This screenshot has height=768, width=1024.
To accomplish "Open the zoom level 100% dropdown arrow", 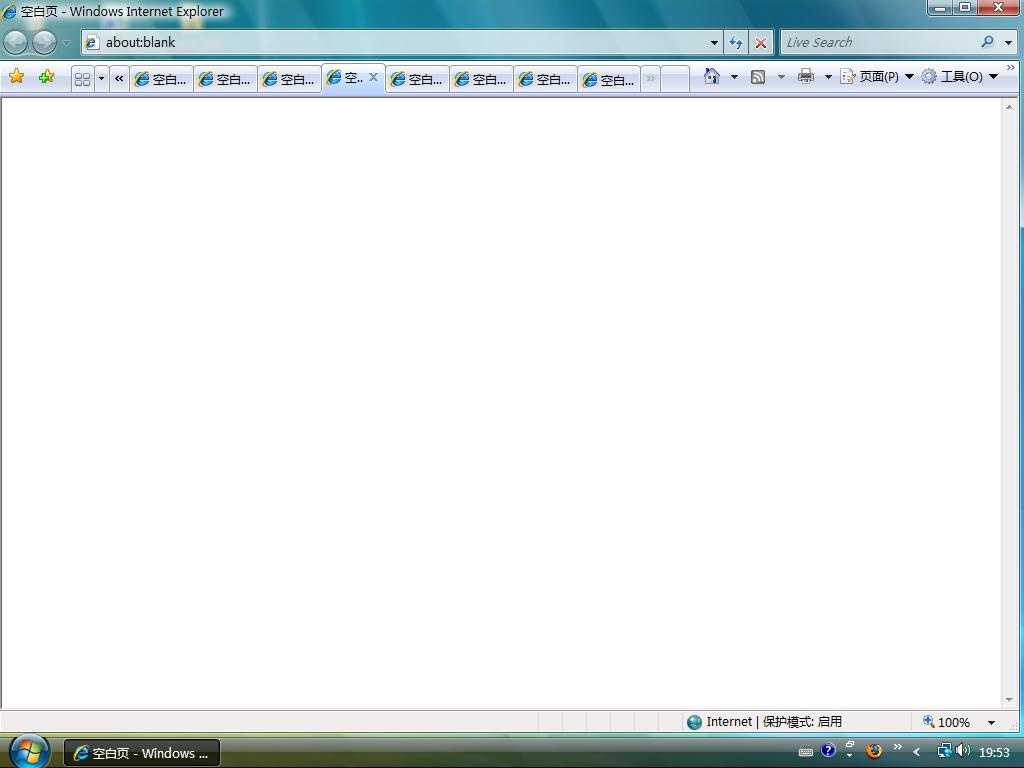I will 991,722.
